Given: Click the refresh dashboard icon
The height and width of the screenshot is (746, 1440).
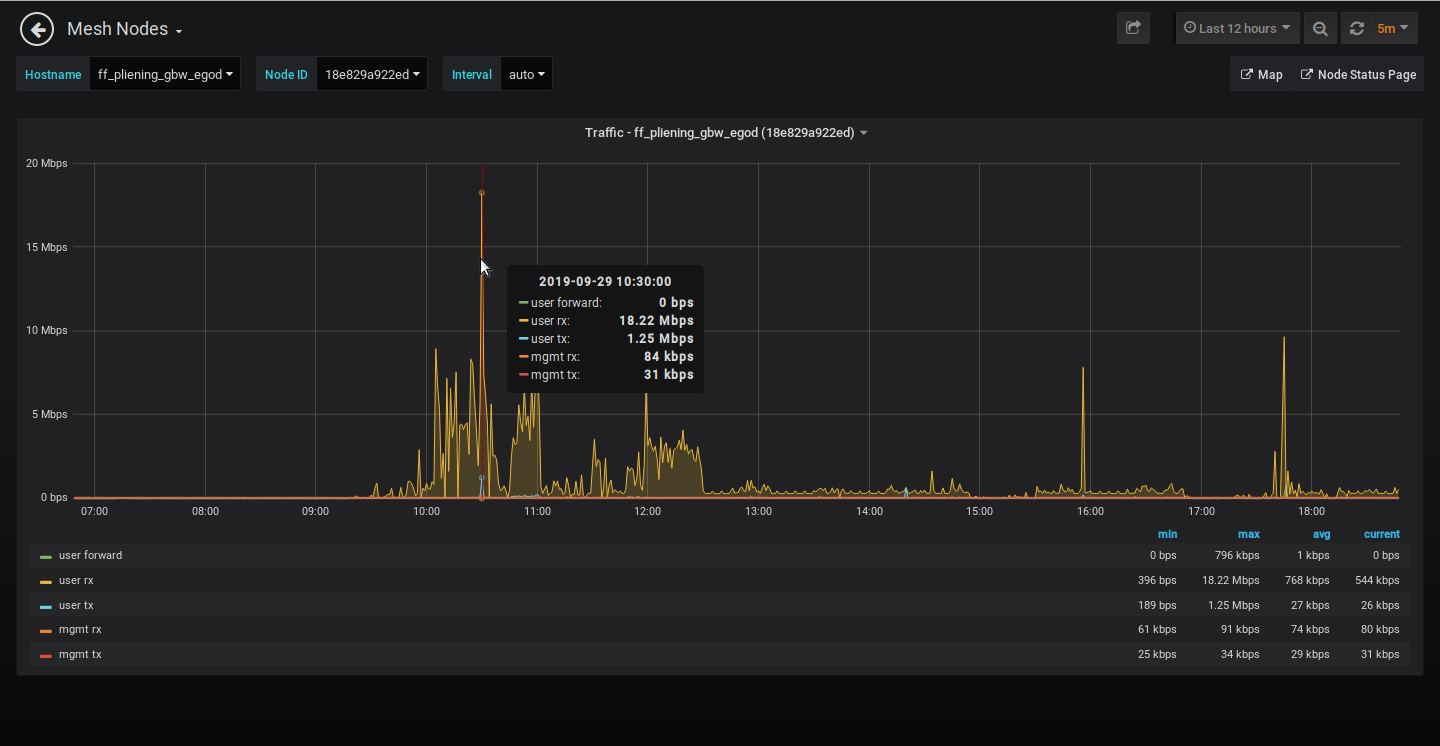Looking at the screenshot, I should [x=1357, y=29].
